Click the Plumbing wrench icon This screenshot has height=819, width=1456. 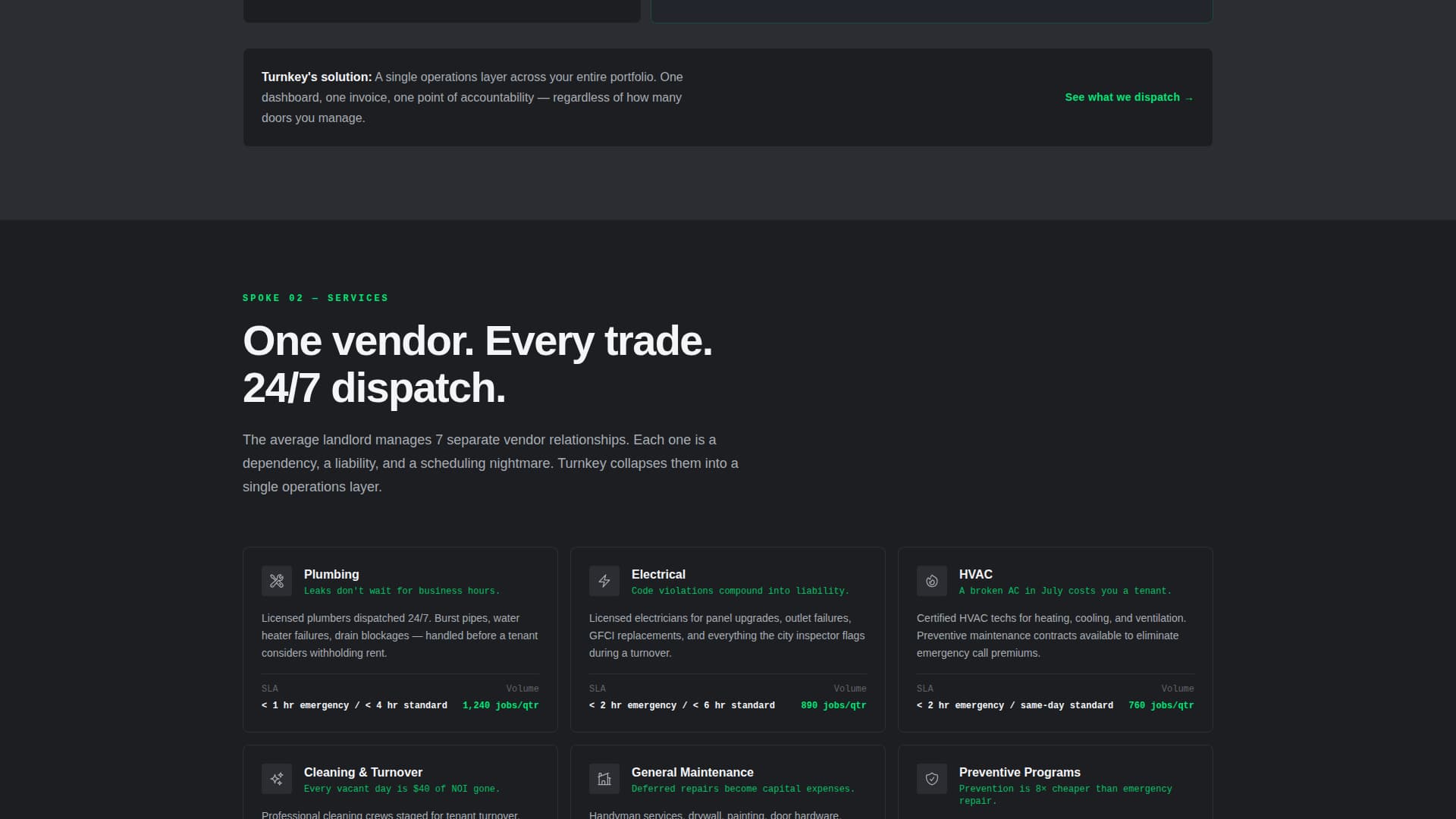coord(277,581)
